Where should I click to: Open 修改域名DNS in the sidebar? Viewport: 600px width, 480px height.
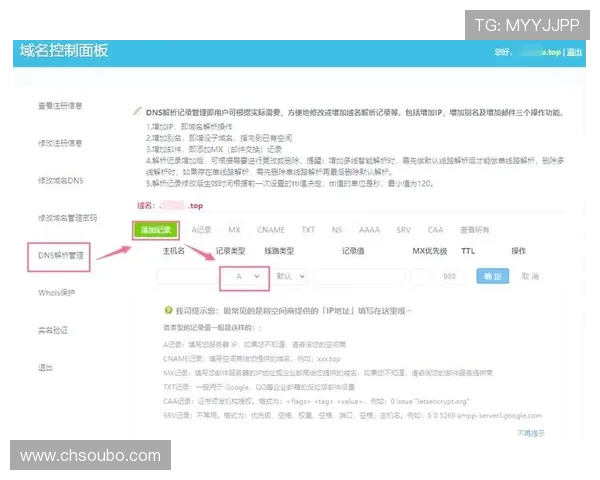click(x=60, y=180)
